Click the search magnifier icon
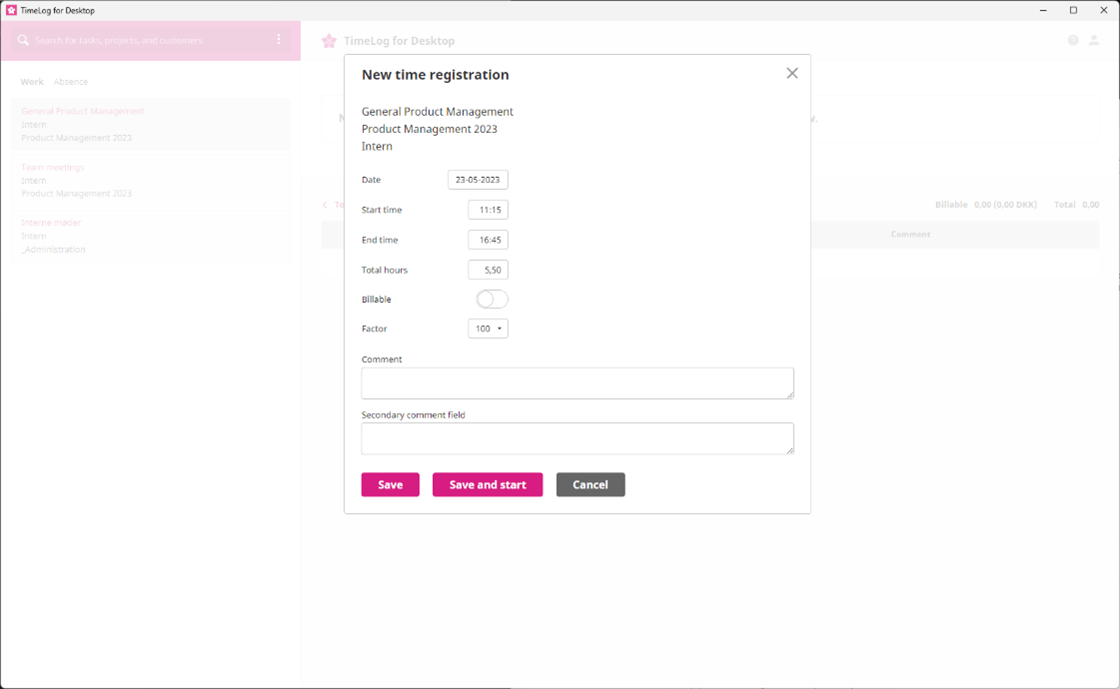Viewport: 1120px width, 689px height. coord(23,40)
